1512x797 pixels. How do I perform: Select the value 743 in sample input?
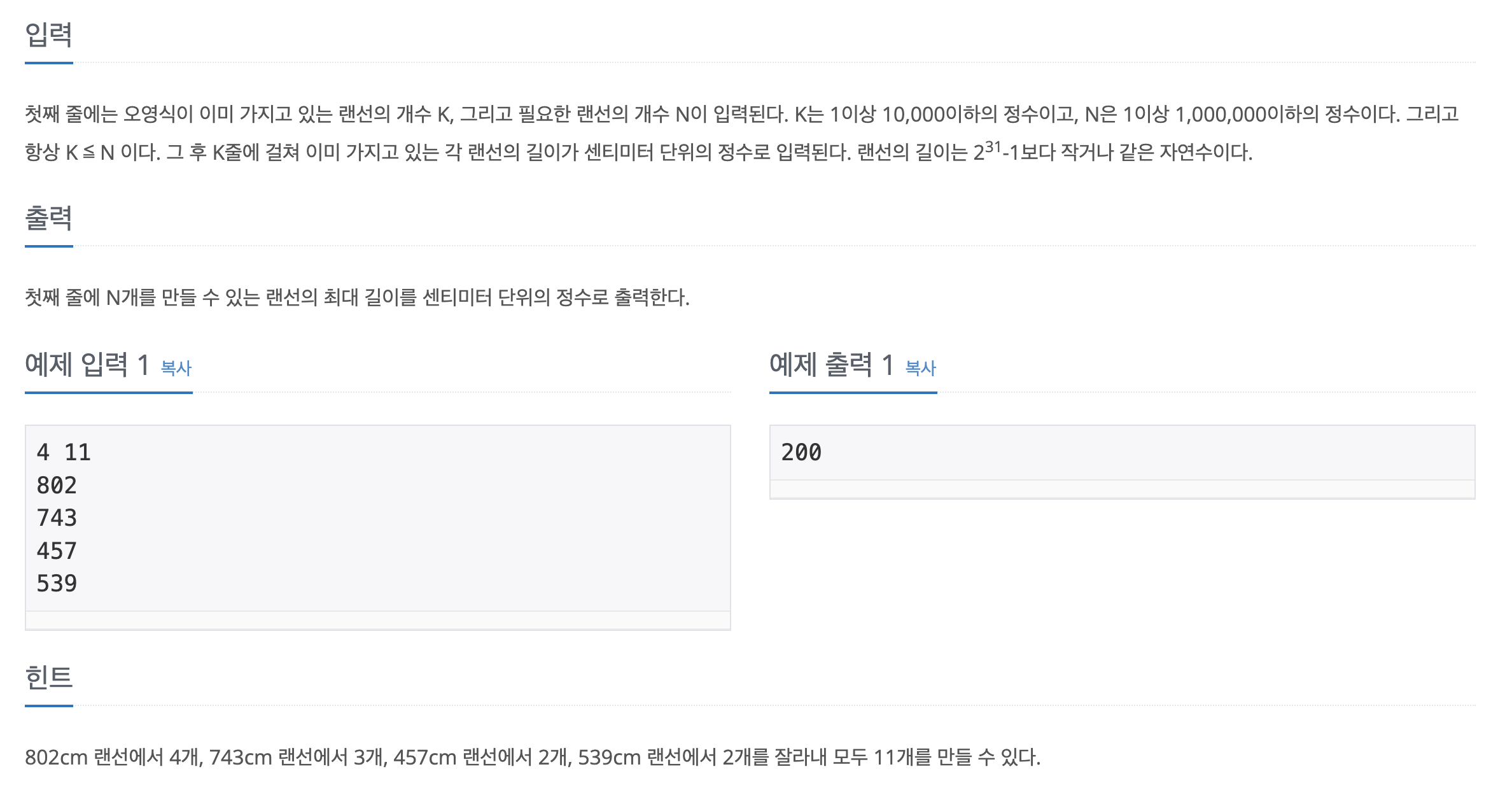57,517
